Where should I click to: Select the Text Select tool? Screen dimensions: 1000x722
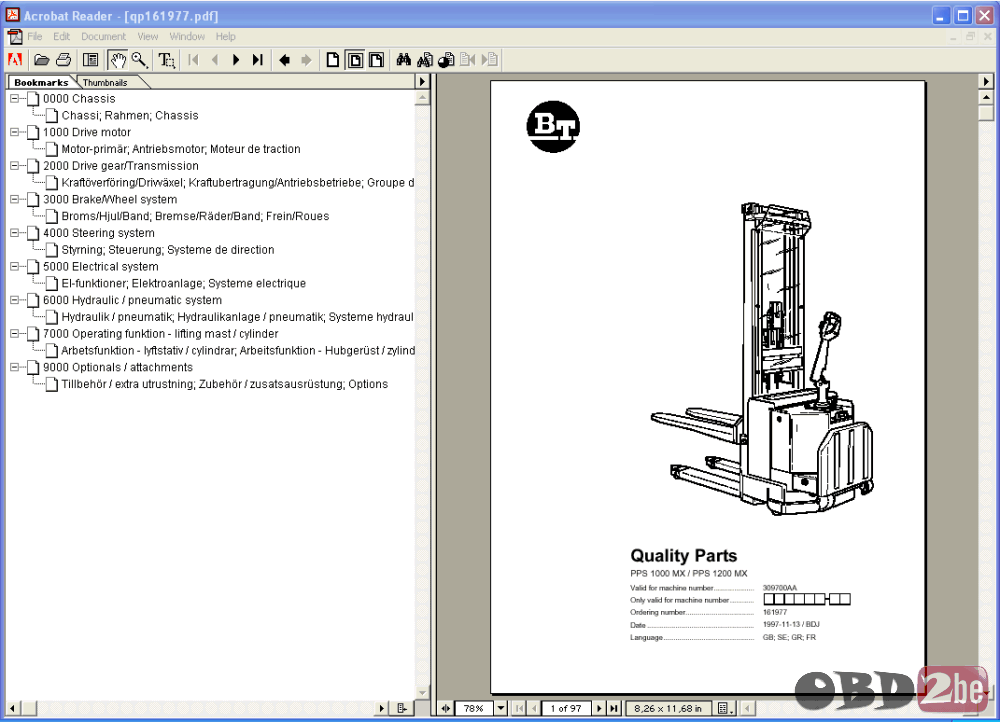pos(166,60)
